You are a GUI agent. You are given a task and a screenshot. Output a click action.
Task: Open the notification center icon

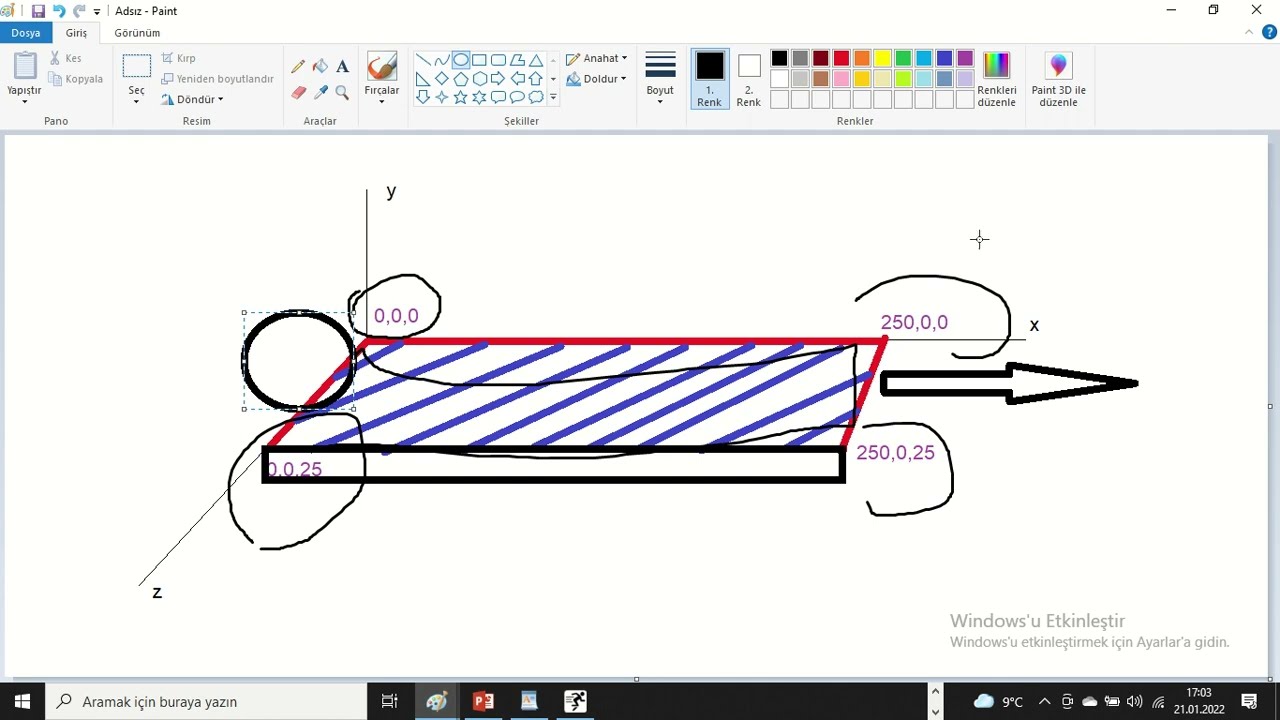pos(1249,701)
